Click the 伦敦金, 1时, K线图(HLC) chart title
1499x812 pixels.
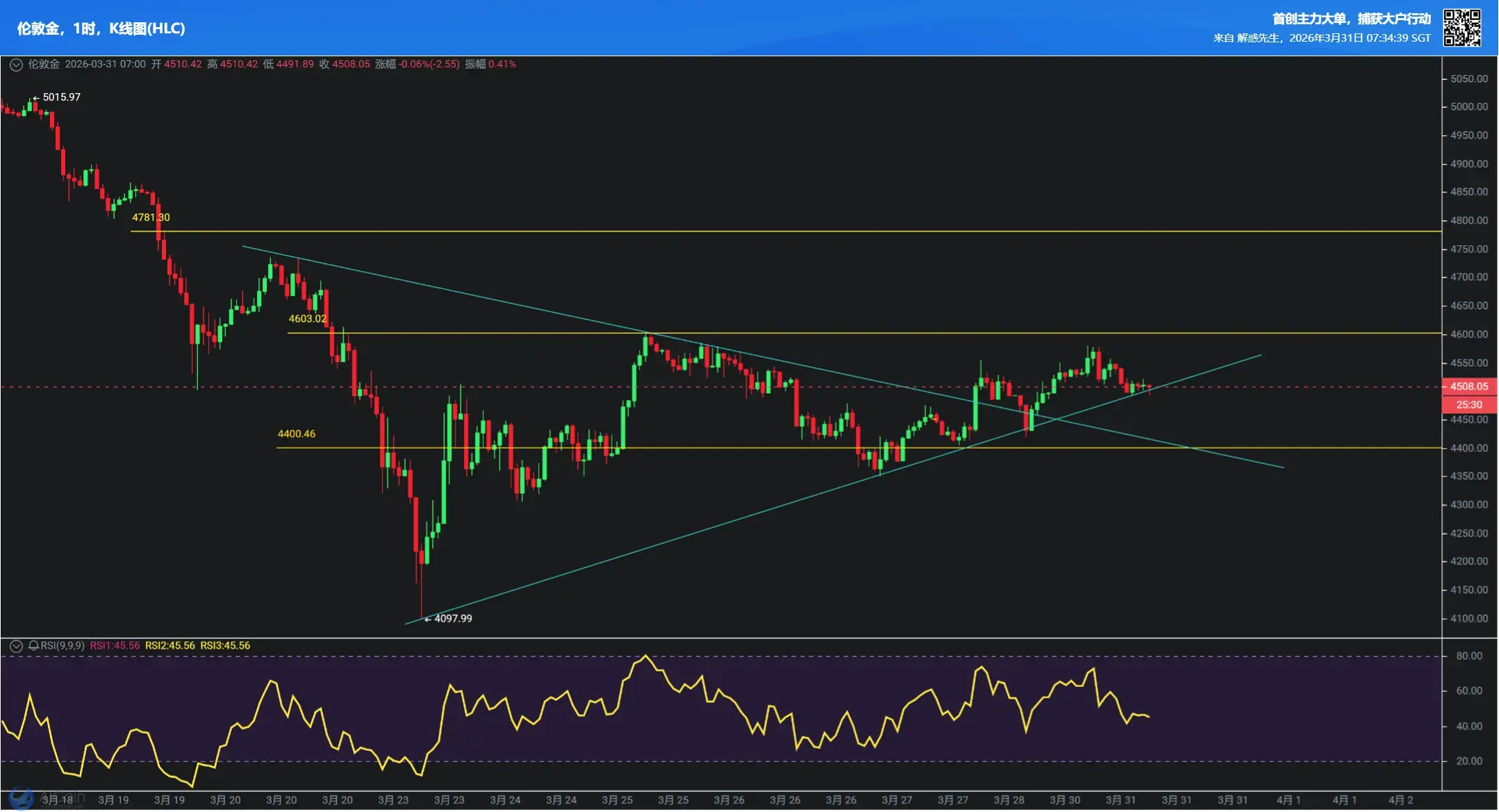pos(101,28)
